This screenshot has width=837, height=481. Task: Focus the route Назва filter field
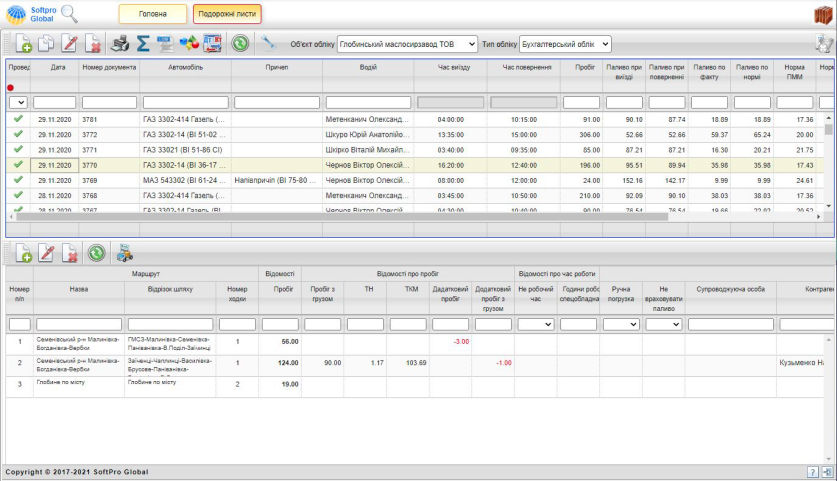78,324
